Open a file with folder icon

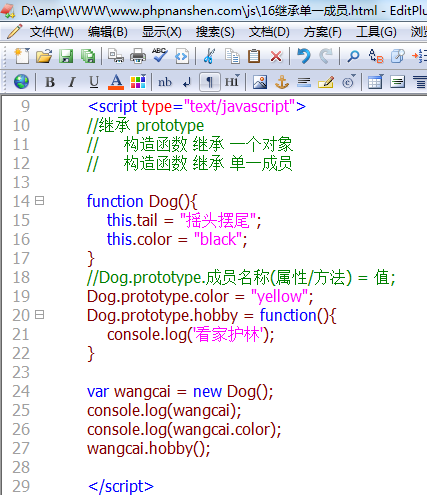point(44,56)
